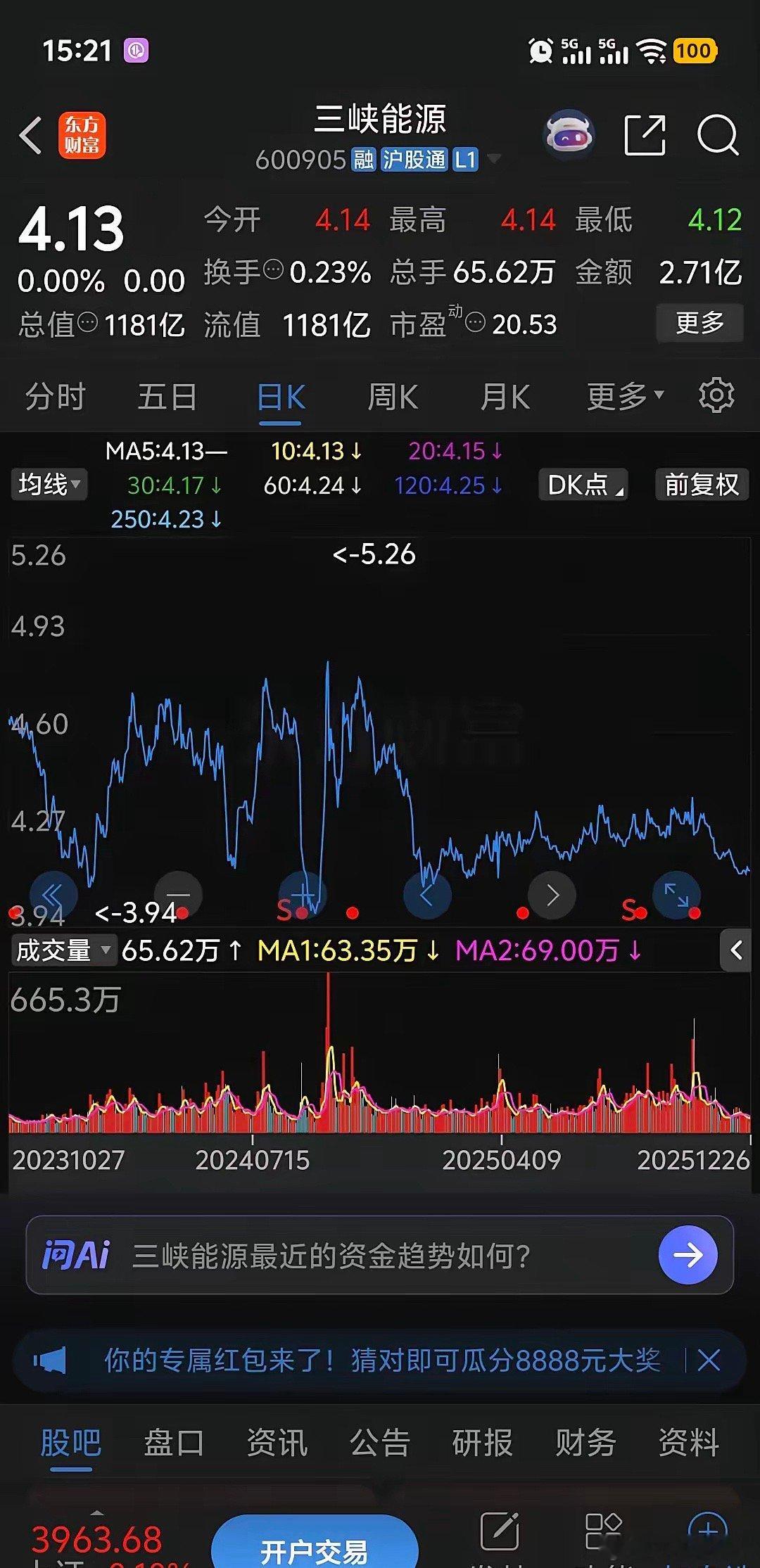Open the 前复权 adjustment selector
Image resolution: width=760 pixels, height=1568 pixels.
702,484
